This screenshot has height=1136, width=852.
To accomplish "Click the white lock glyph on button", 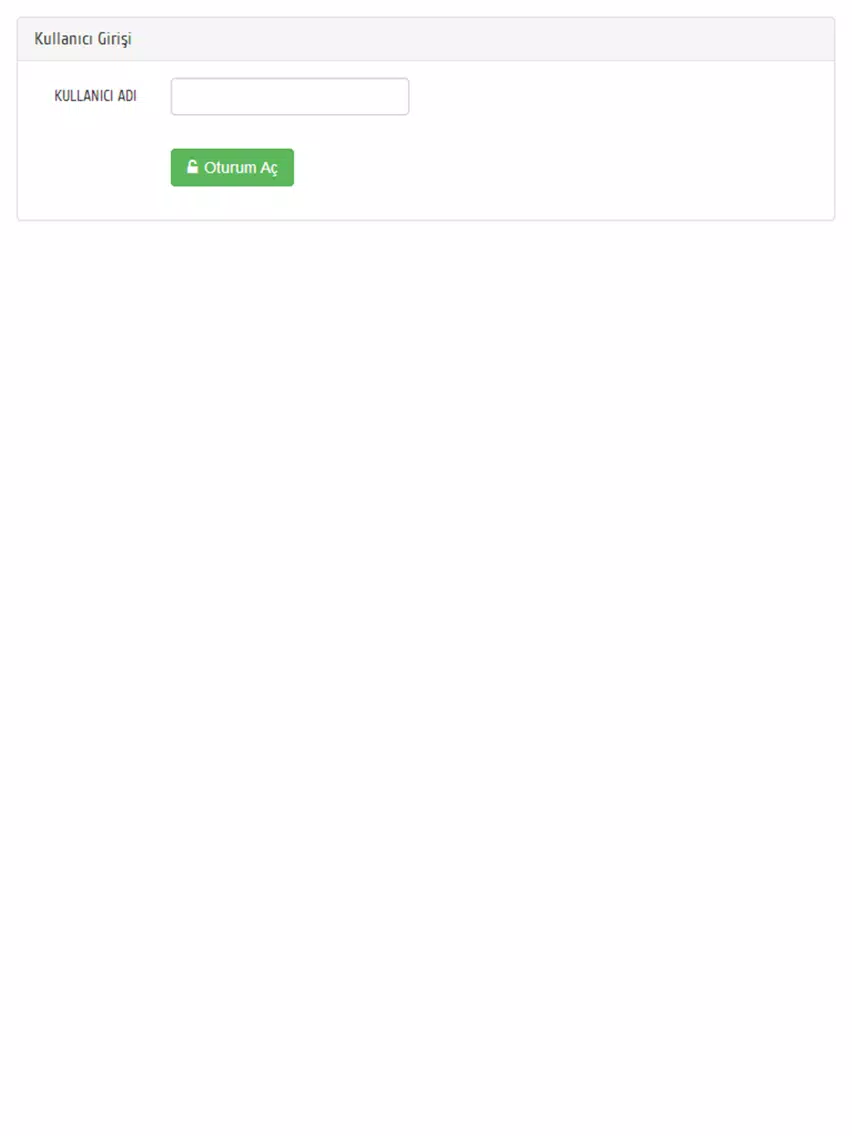I will pyautogui.click(x=192, y=167).
